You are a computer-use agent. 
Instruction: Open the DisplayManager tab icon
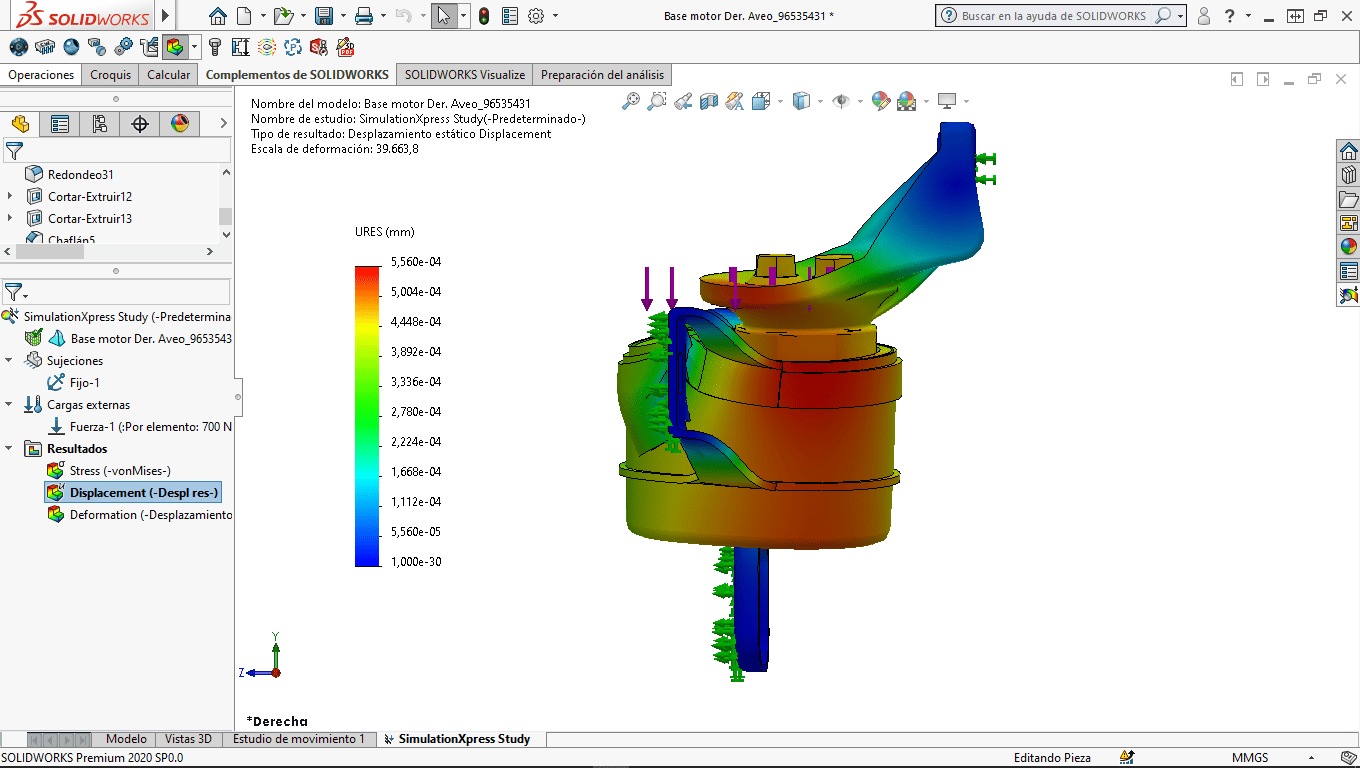coord(180,124)
